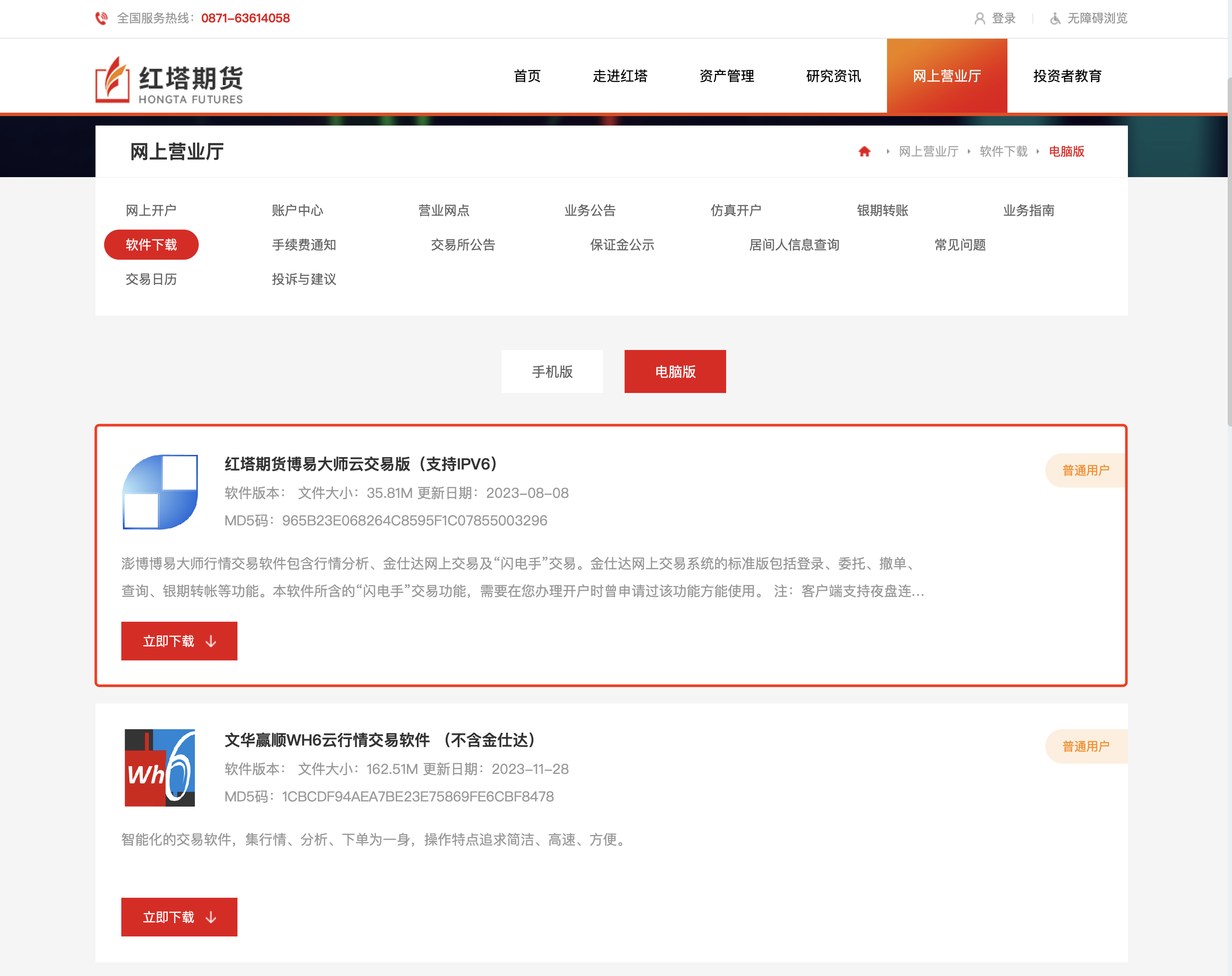The width and height of the screenshot is (1232, 976).
Task: Click the 软件下载 breadcrumb link
Action: click(1003, 151)
